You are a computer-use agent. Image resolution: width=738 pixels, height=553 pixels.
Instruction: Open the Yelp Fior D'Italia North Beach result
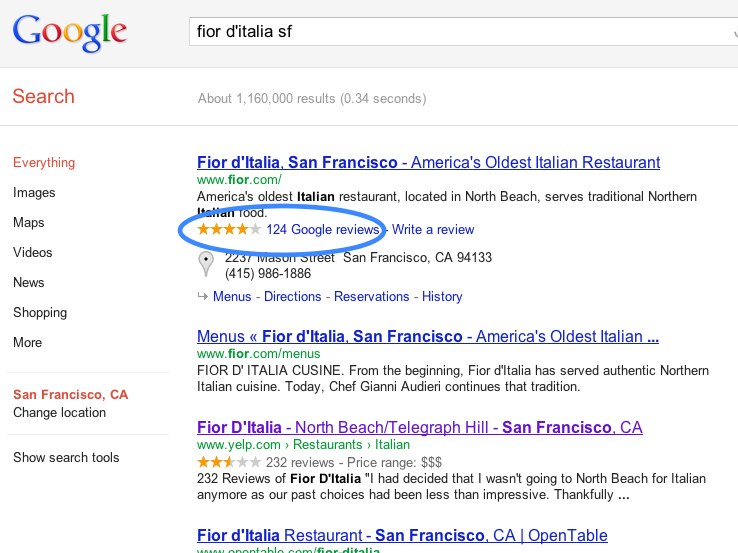click(420, 427)
